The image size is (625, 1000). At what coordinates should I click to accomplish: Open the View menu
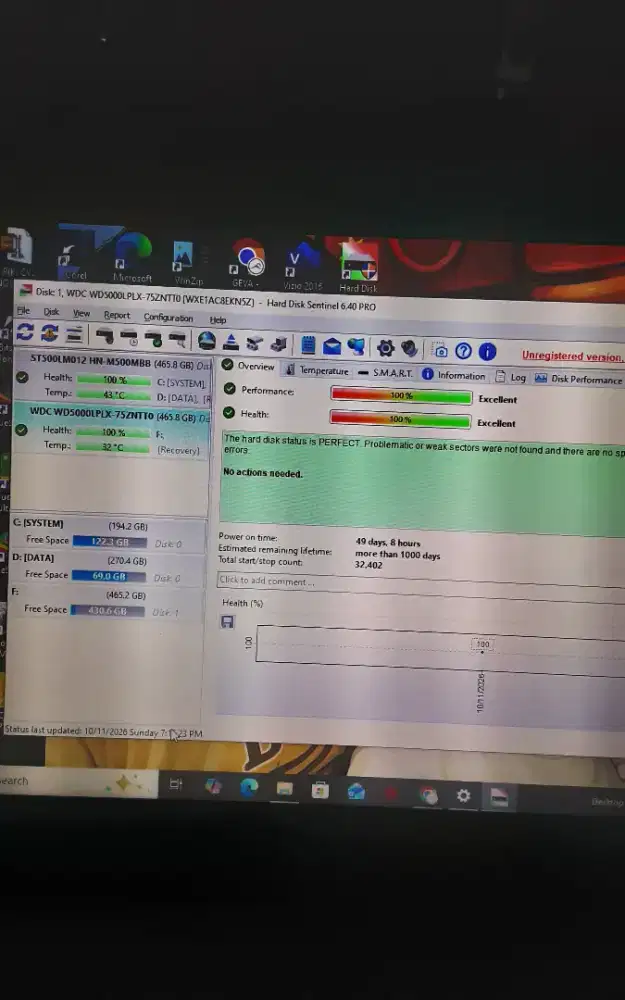81,313
